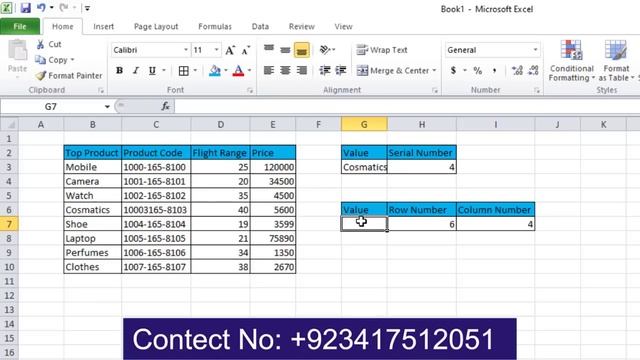Switch to the View tab
The height and width of the screenshot is (360, 640).
pos(343,27)
